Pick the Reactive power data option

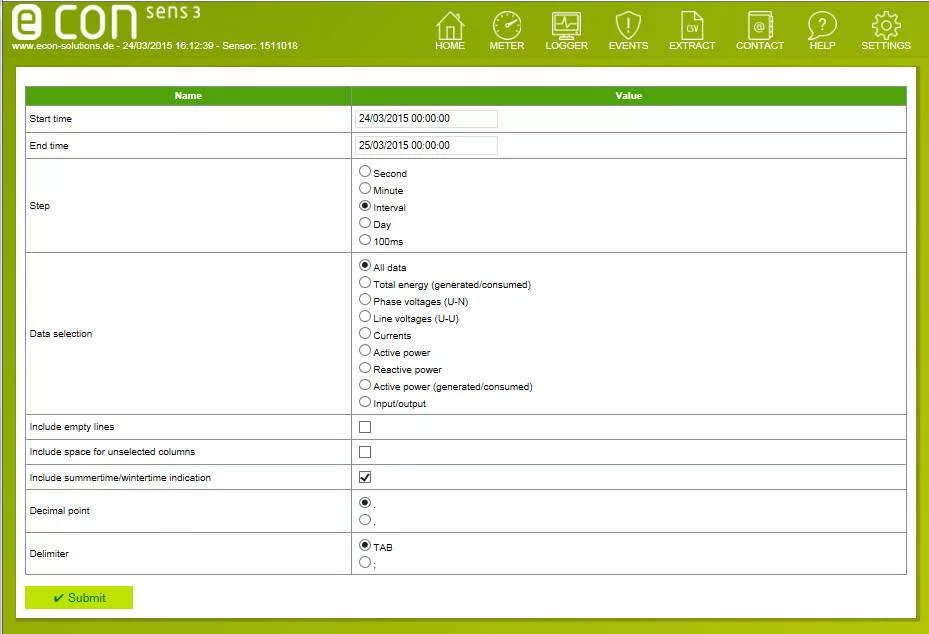365,368
